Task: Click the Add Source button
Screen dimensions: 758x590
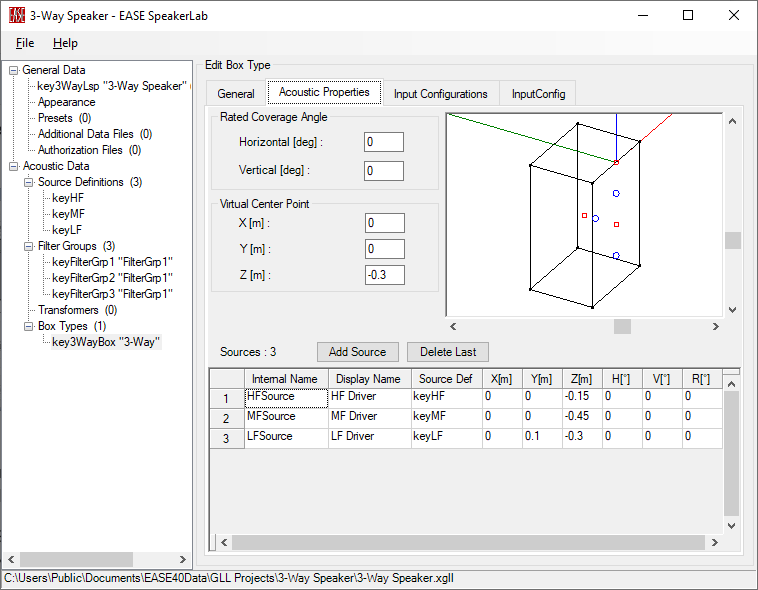Action: pyautogui.click(x=357, y=352)
